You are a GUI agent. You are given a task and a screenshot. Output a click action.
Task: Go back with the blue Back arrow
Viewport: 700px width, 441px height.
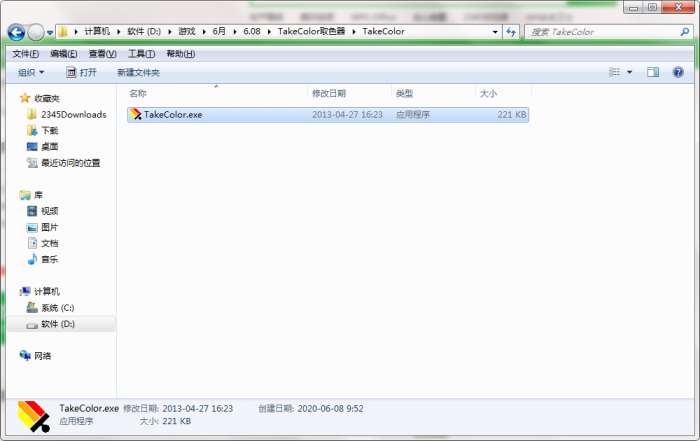pyautogui.click(x=17, y=32)
